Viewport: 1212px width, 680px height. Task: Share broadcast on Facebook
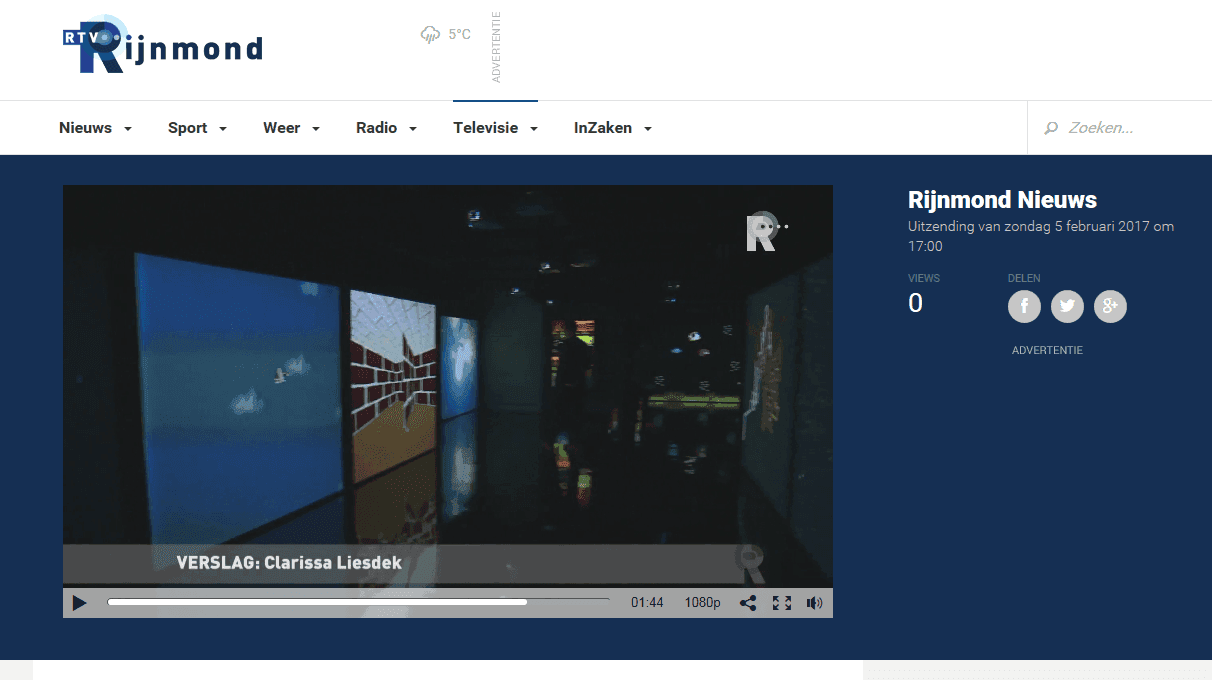pos(1024,306)
